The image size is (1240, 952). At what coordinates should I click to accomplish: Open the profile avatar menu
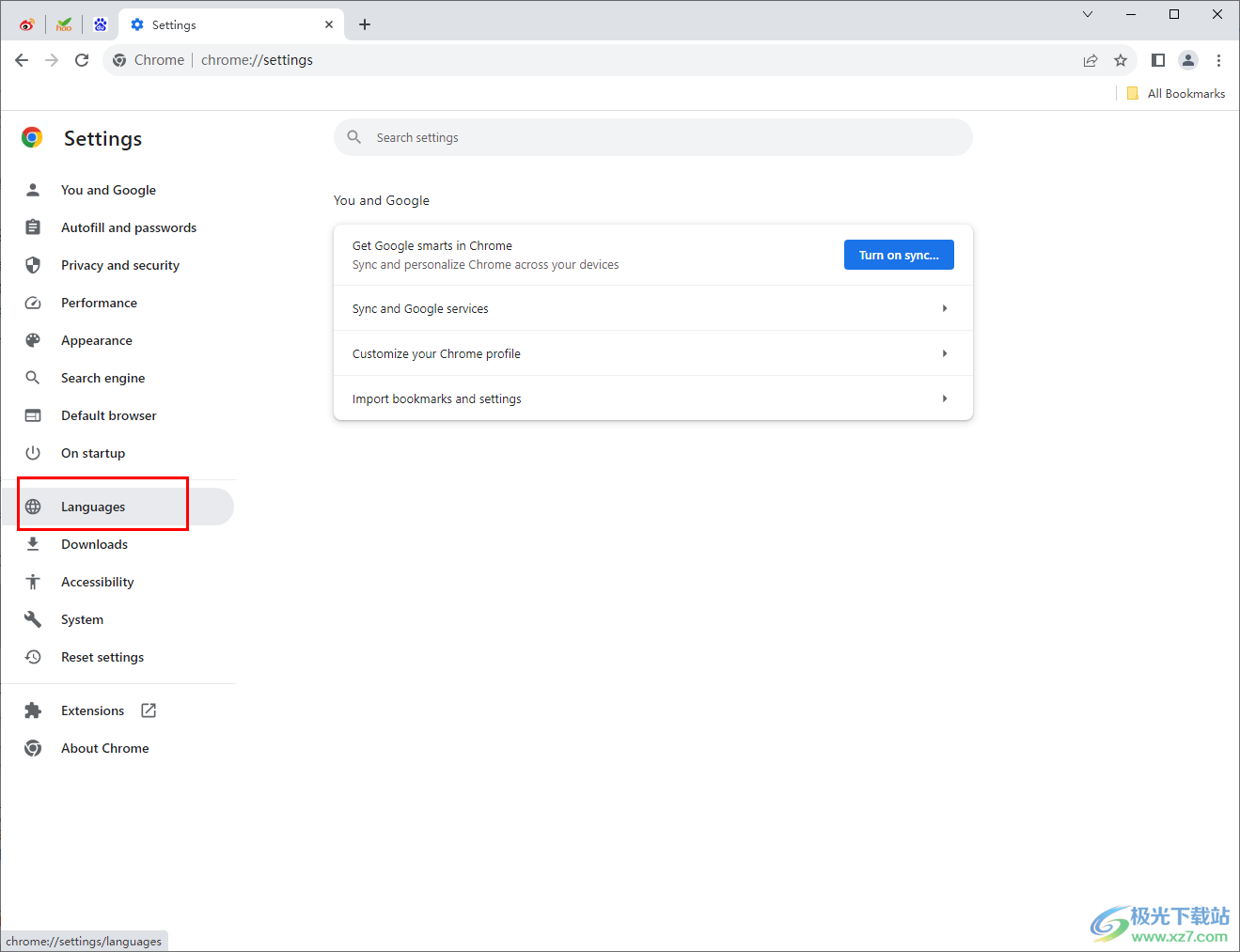click(x=1188, y=60)
